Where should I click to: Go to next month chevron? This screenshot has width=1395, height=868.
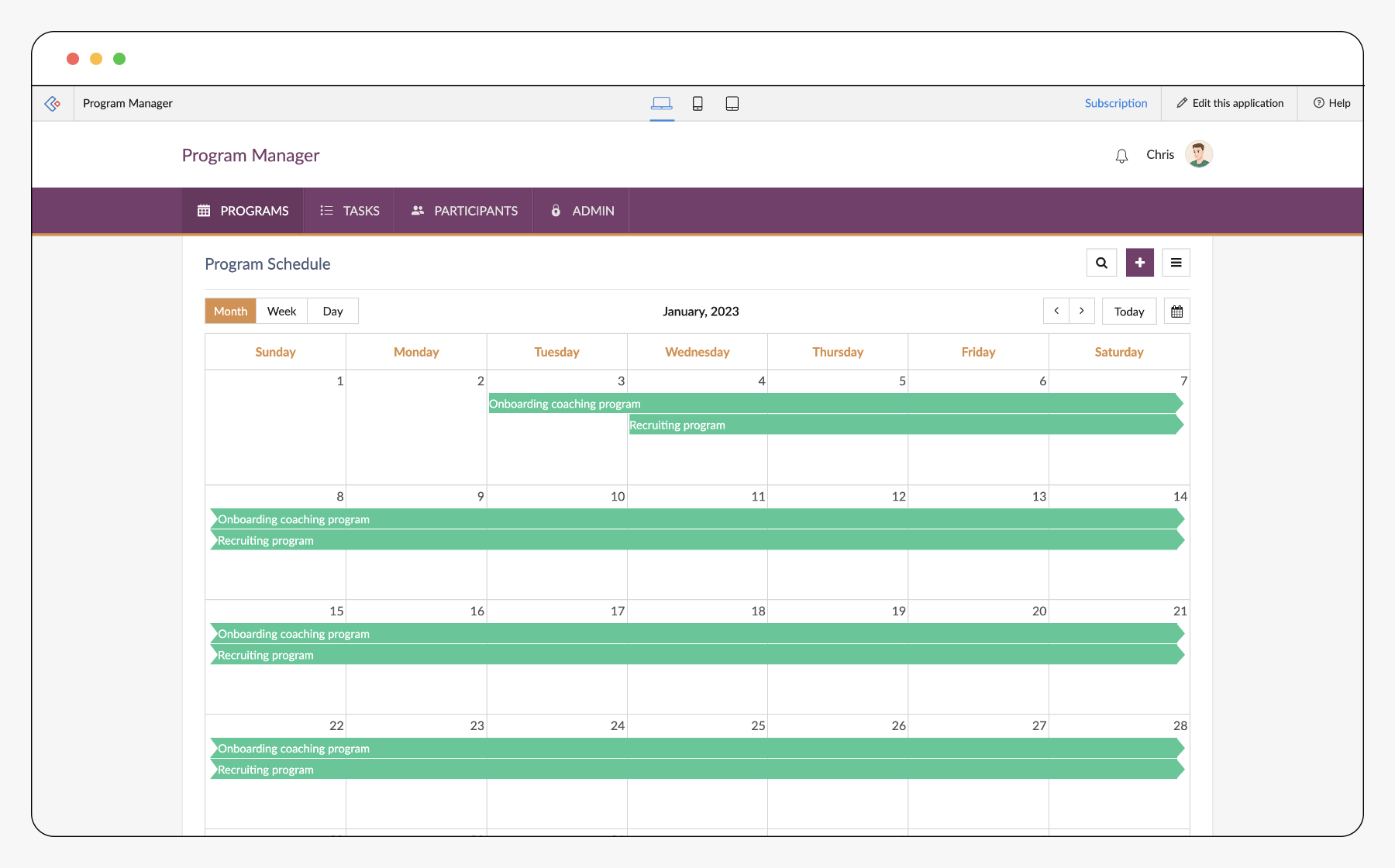(1081, 311)
